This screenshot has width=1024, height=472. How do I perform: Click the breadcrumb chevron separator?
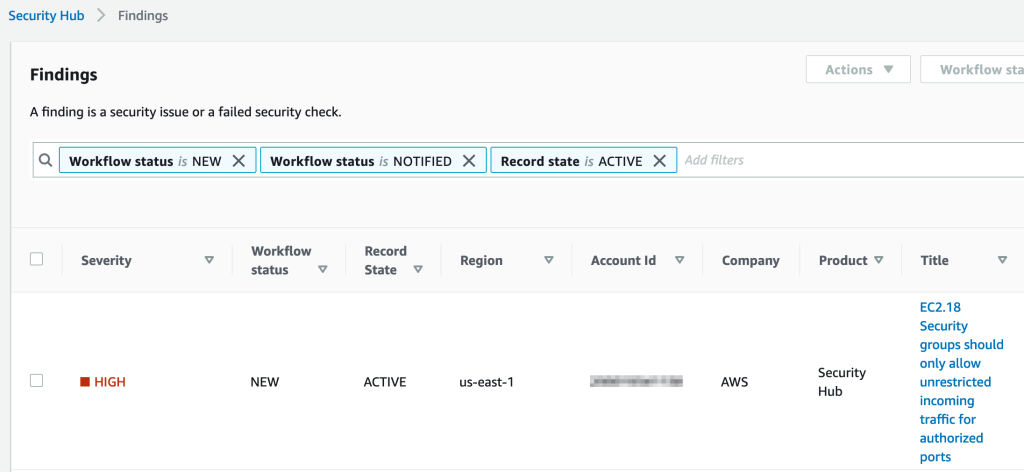coord(101,16)
